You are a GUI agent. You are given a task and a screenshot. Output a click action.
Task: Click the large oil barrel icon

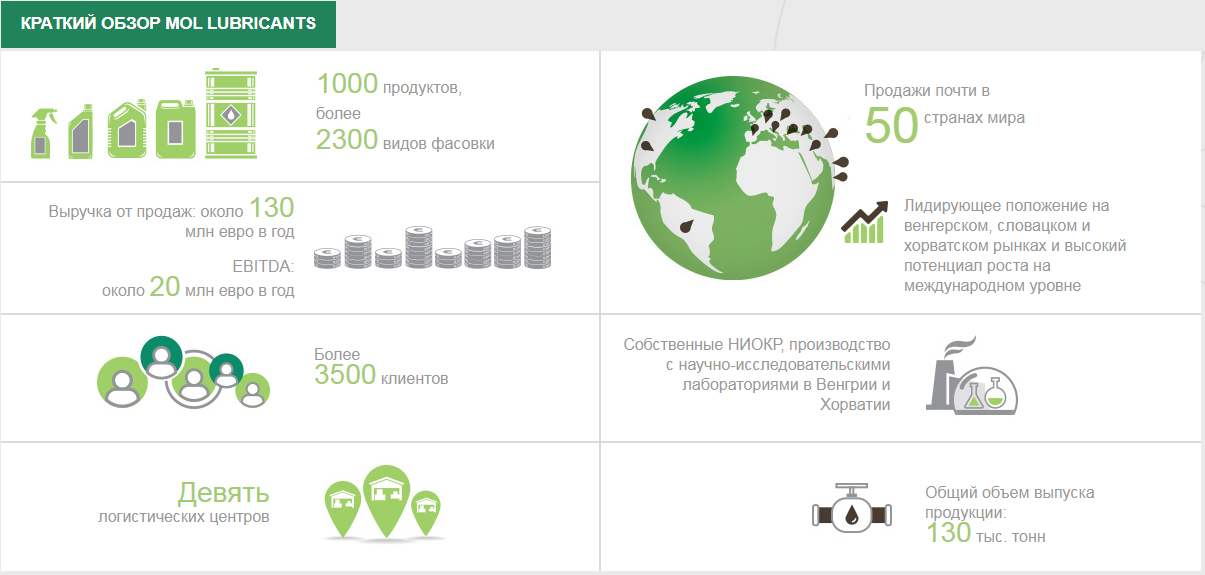coord(230,113)
